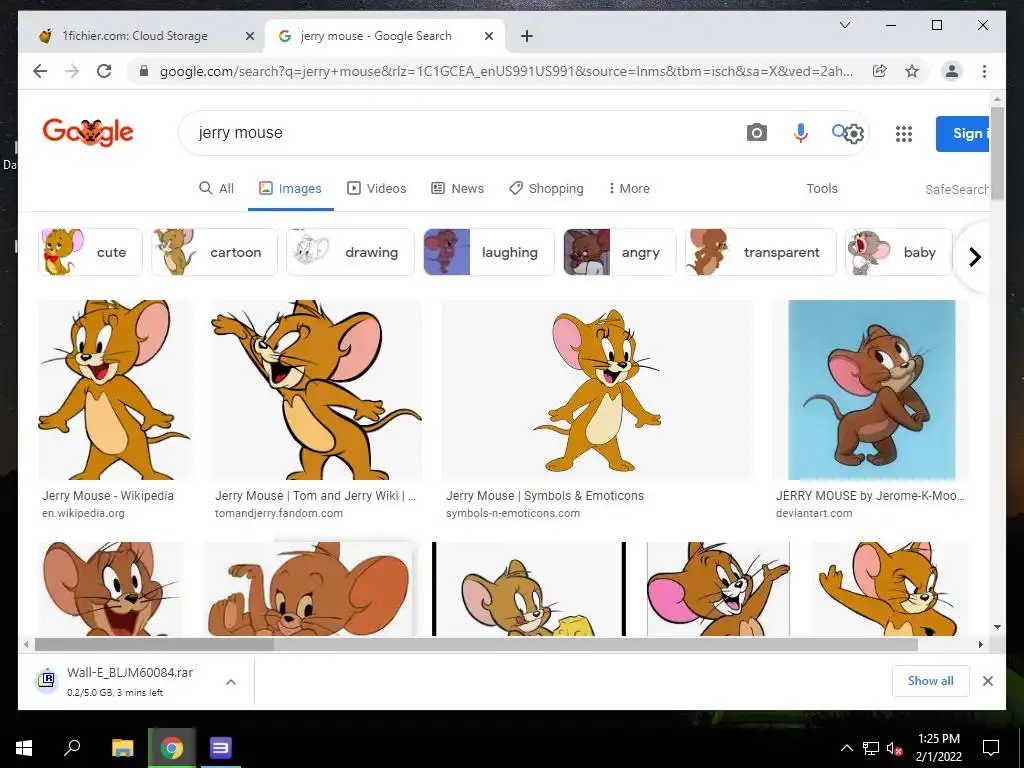
Task: Click the voice search microphone icon
Action: (801, 133)
